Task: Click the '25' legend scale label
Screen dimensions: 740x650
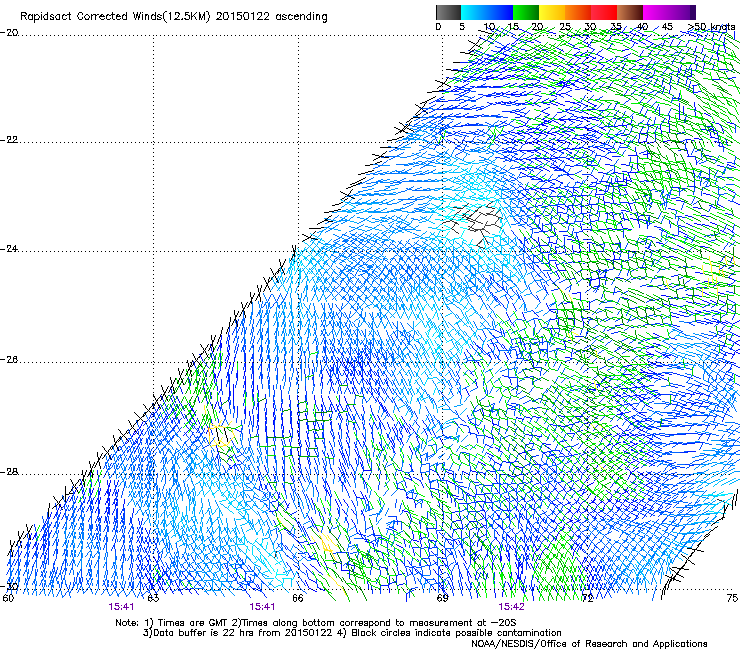Action: coord(565,27)
